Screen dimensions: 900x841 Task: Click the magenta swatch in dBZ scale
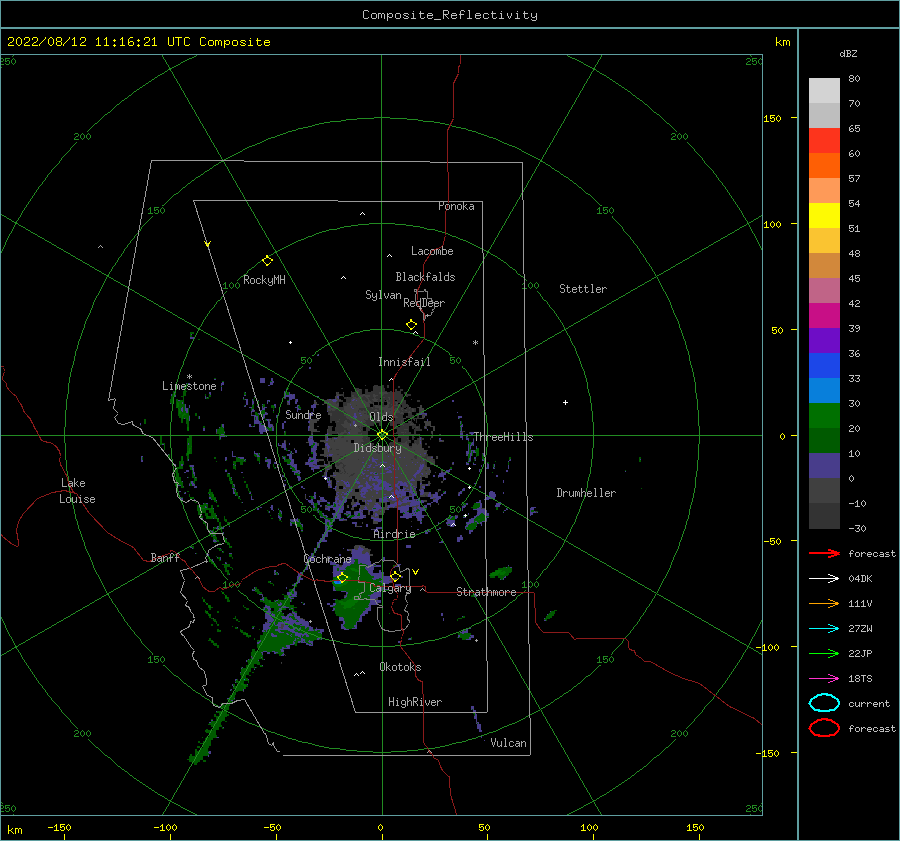[824, 315]
